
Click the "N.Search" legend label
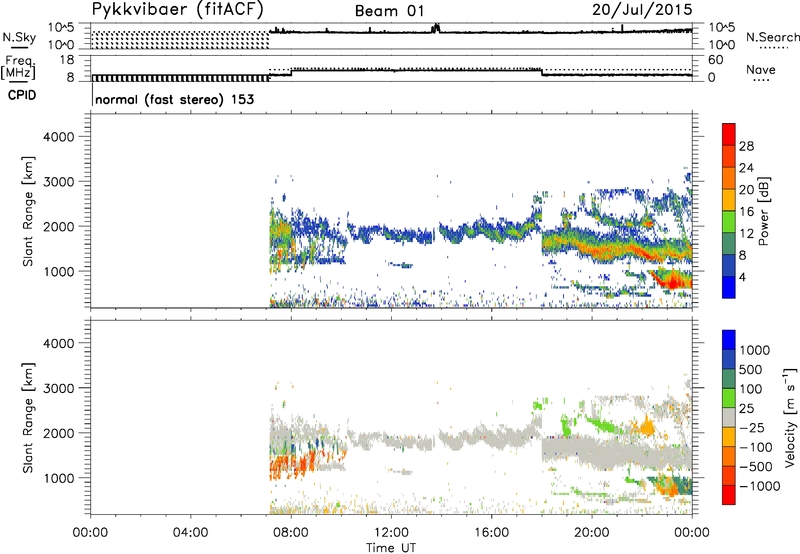pos(773,37)
